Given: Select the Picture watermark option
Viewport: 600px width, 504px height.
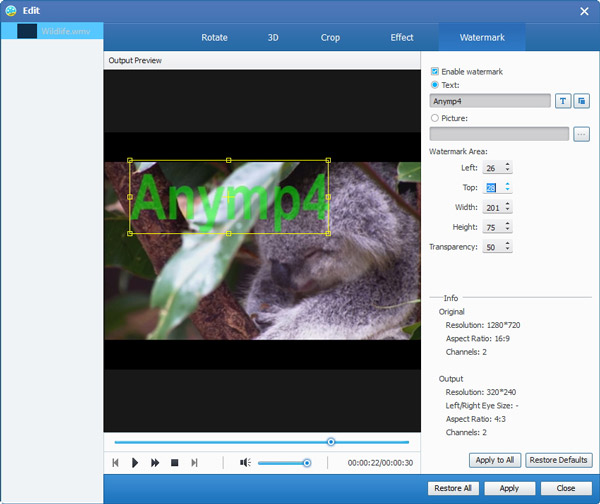Looking at the screenshot, I should pos(435,118).
